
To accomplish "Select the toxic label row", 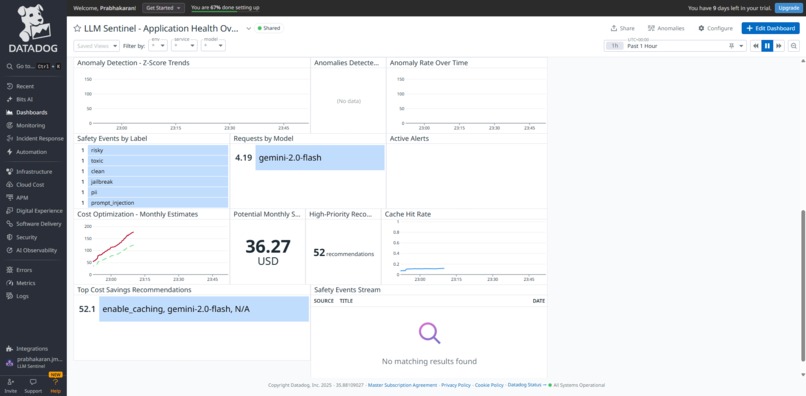I will click(158, 160).
